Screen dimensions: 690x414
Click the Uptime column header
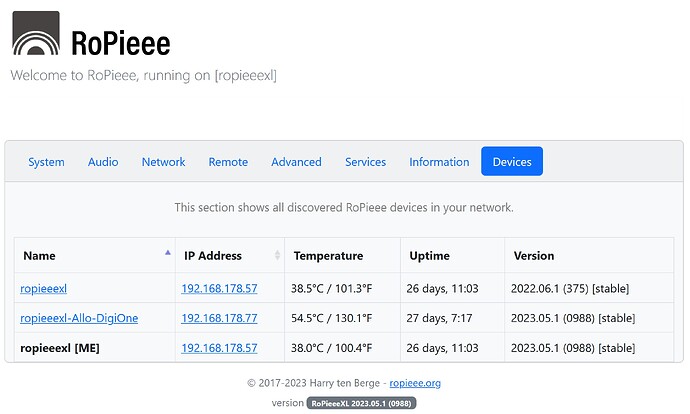tap(452, 256)
